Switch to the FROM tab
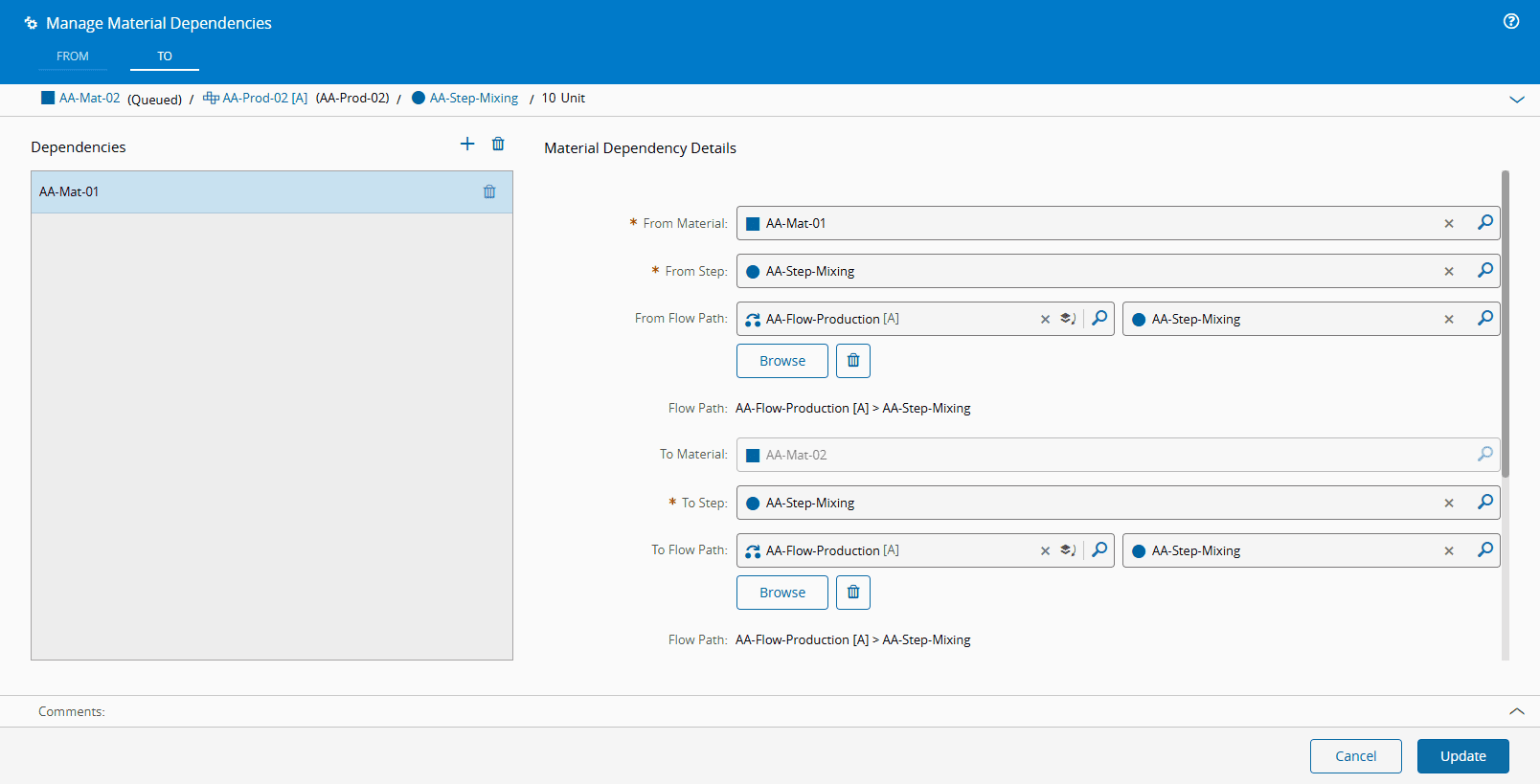Screen dimensions: 1540x784 tap(73, 56)
